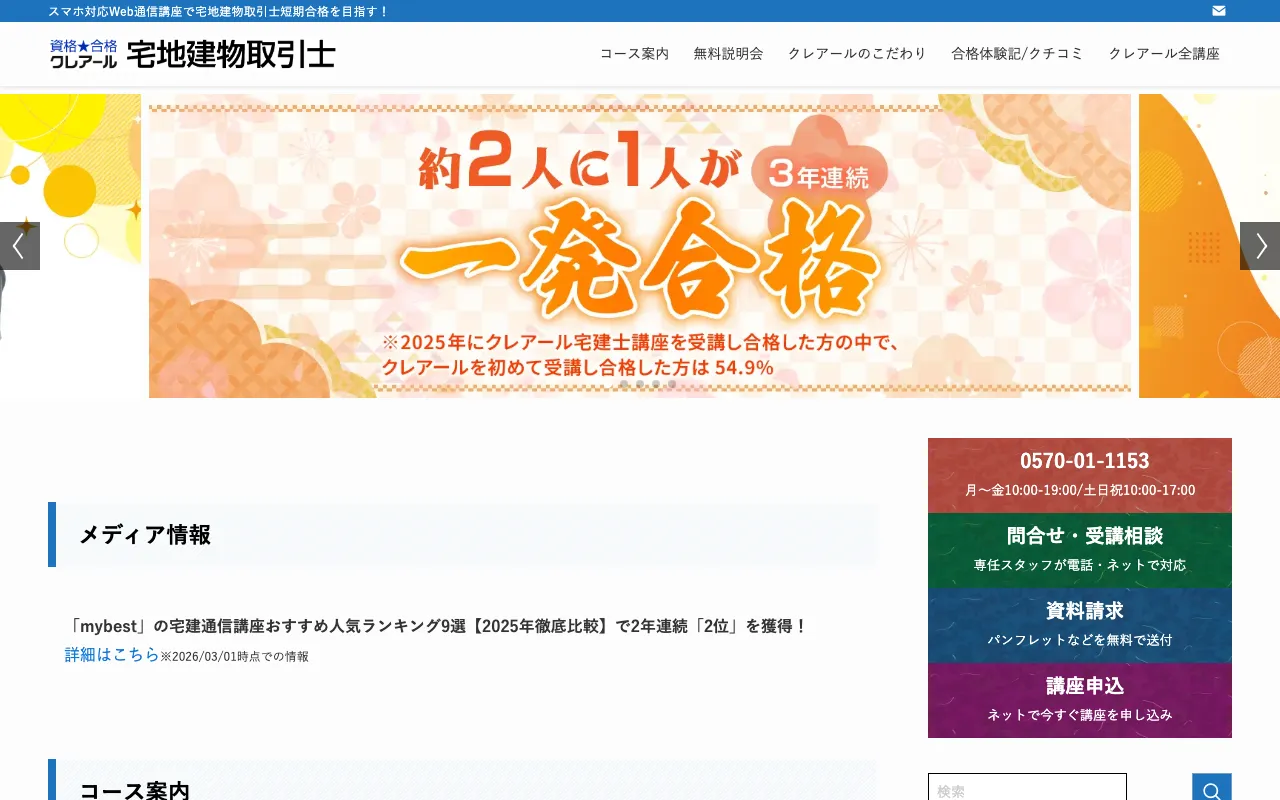The height and width of the screenshot is (800, 1280).
Task: Click the メディア情報 heading
Action: pos(145,535)
